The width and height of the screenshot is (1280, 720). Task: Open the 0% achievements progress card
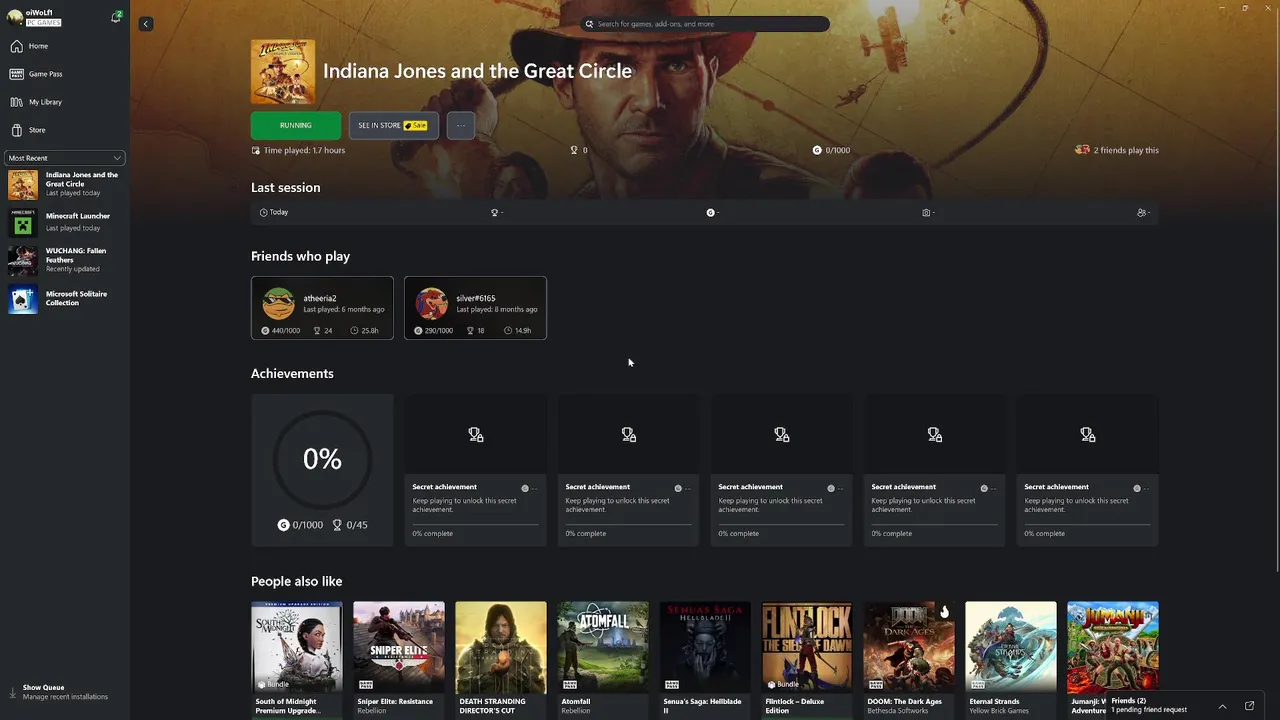click(322, 470)
